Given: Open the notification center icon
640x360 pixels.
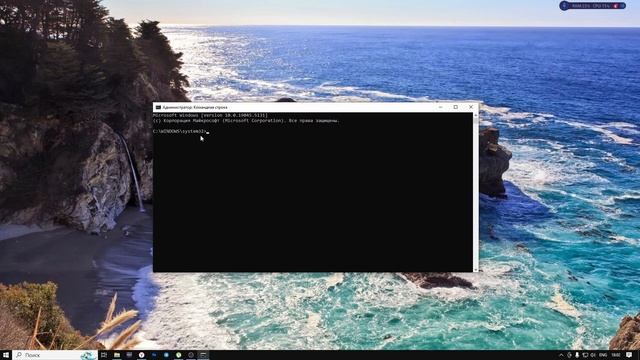Looking at the screenshot, I should tap(629, 355).
